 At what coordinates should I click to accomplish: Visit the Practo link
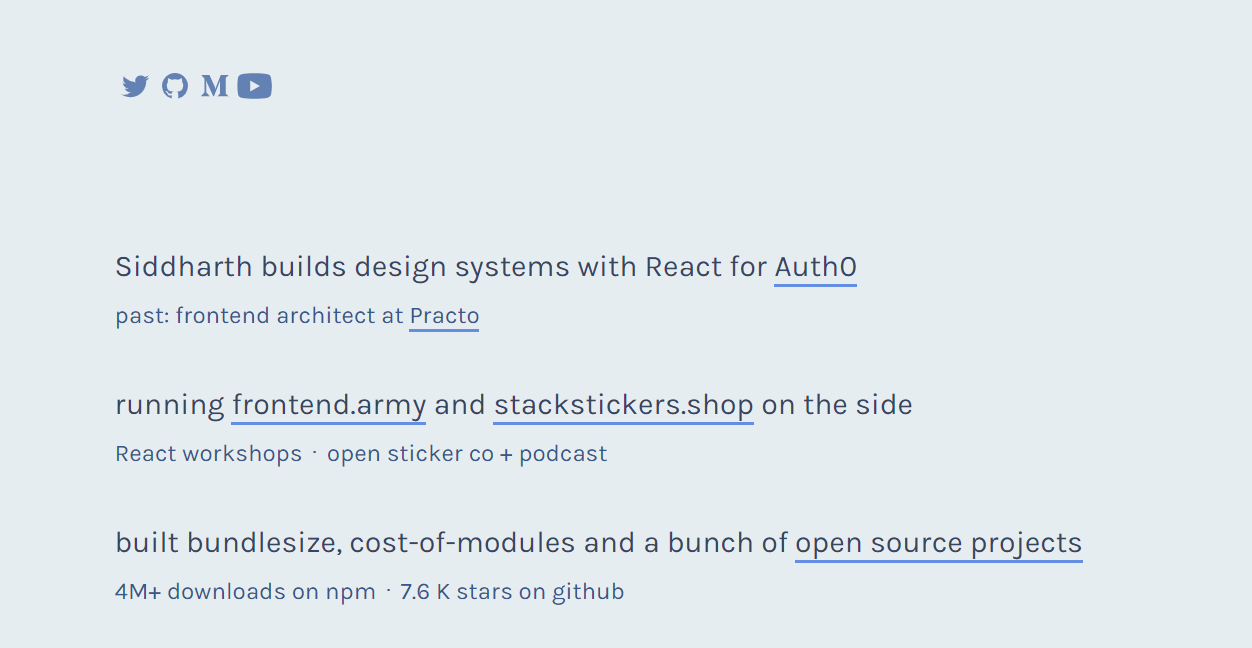tap(444, 316)
